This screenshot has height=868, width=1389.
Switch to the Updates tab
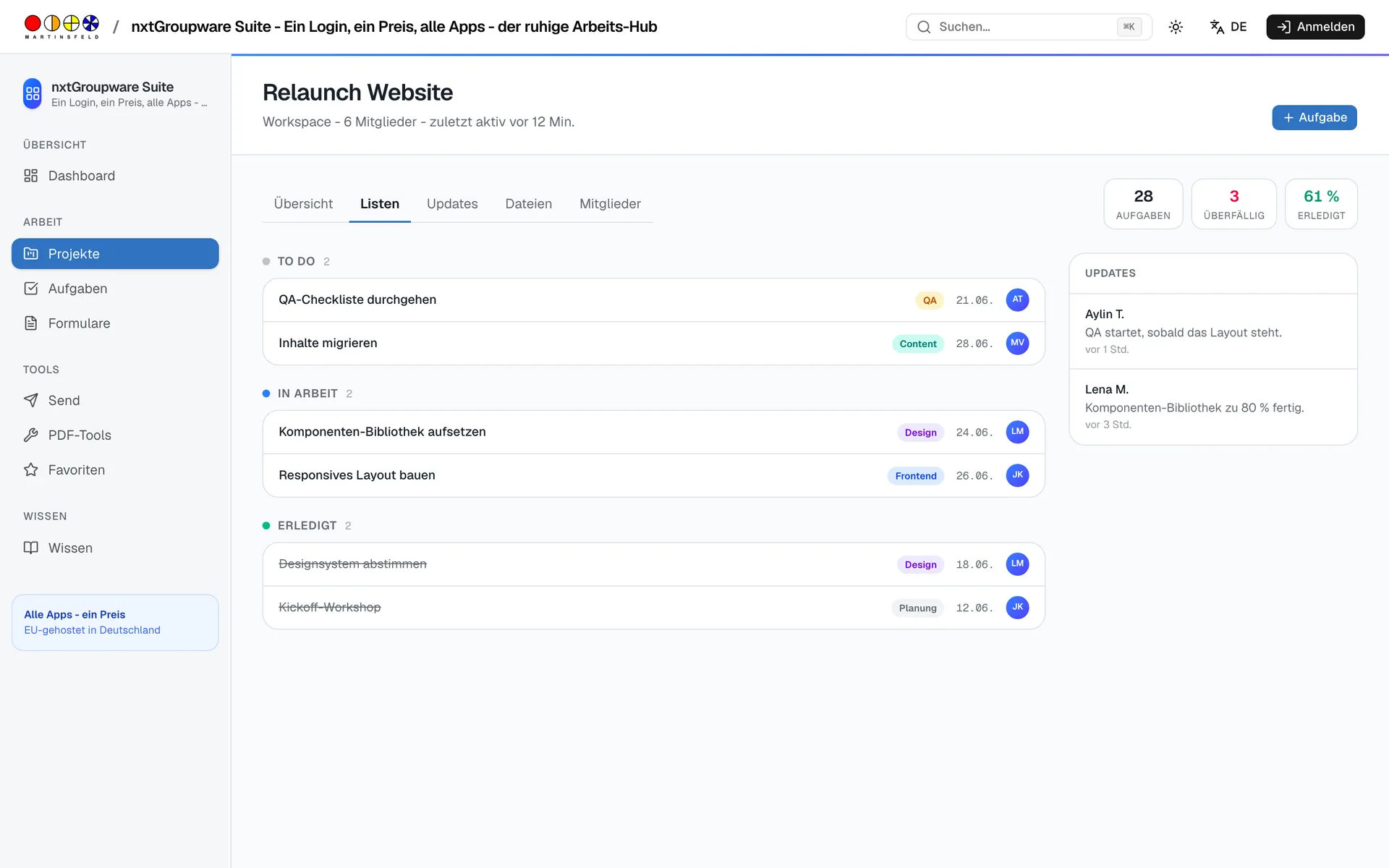pyautogui.click(x=452, y=204)
